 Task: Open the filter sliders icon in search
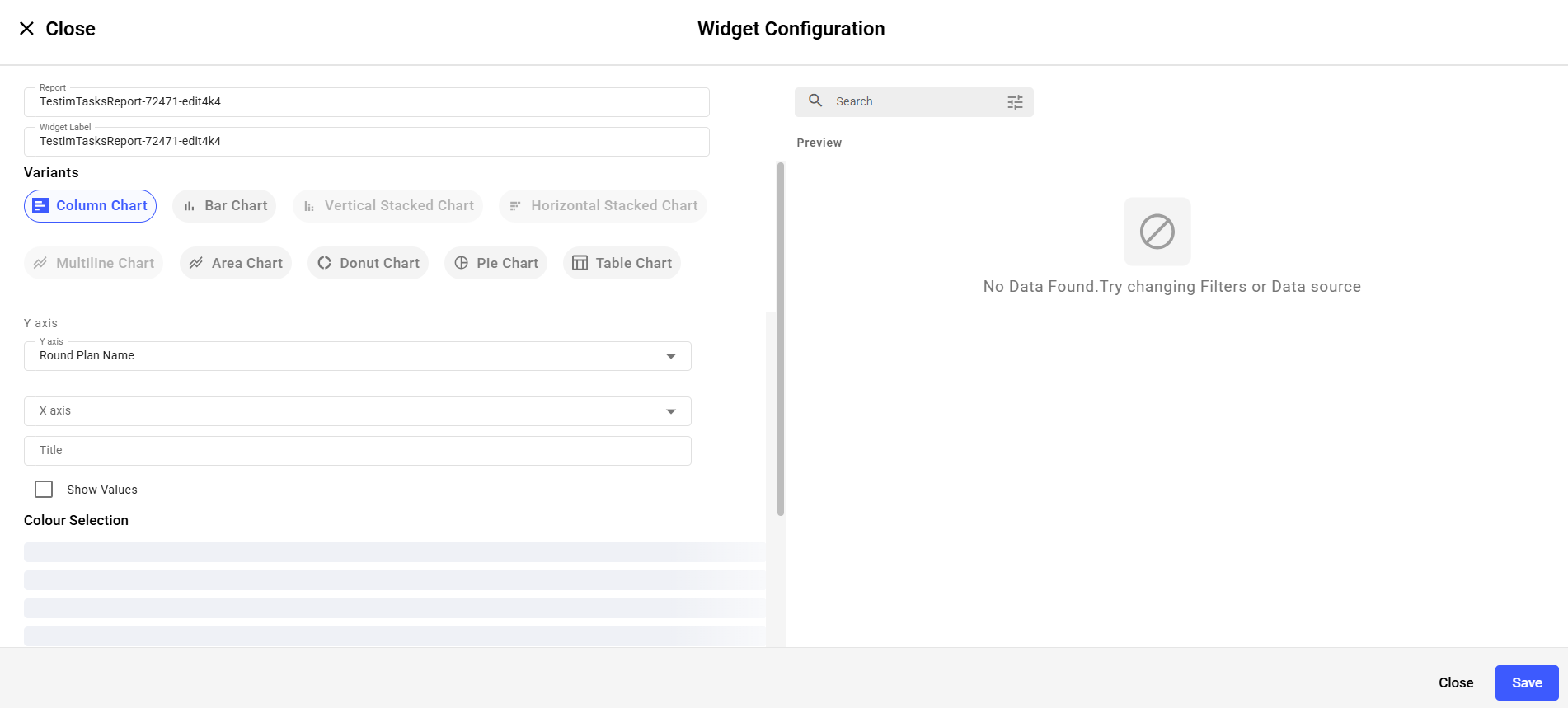coord(1015,102)
